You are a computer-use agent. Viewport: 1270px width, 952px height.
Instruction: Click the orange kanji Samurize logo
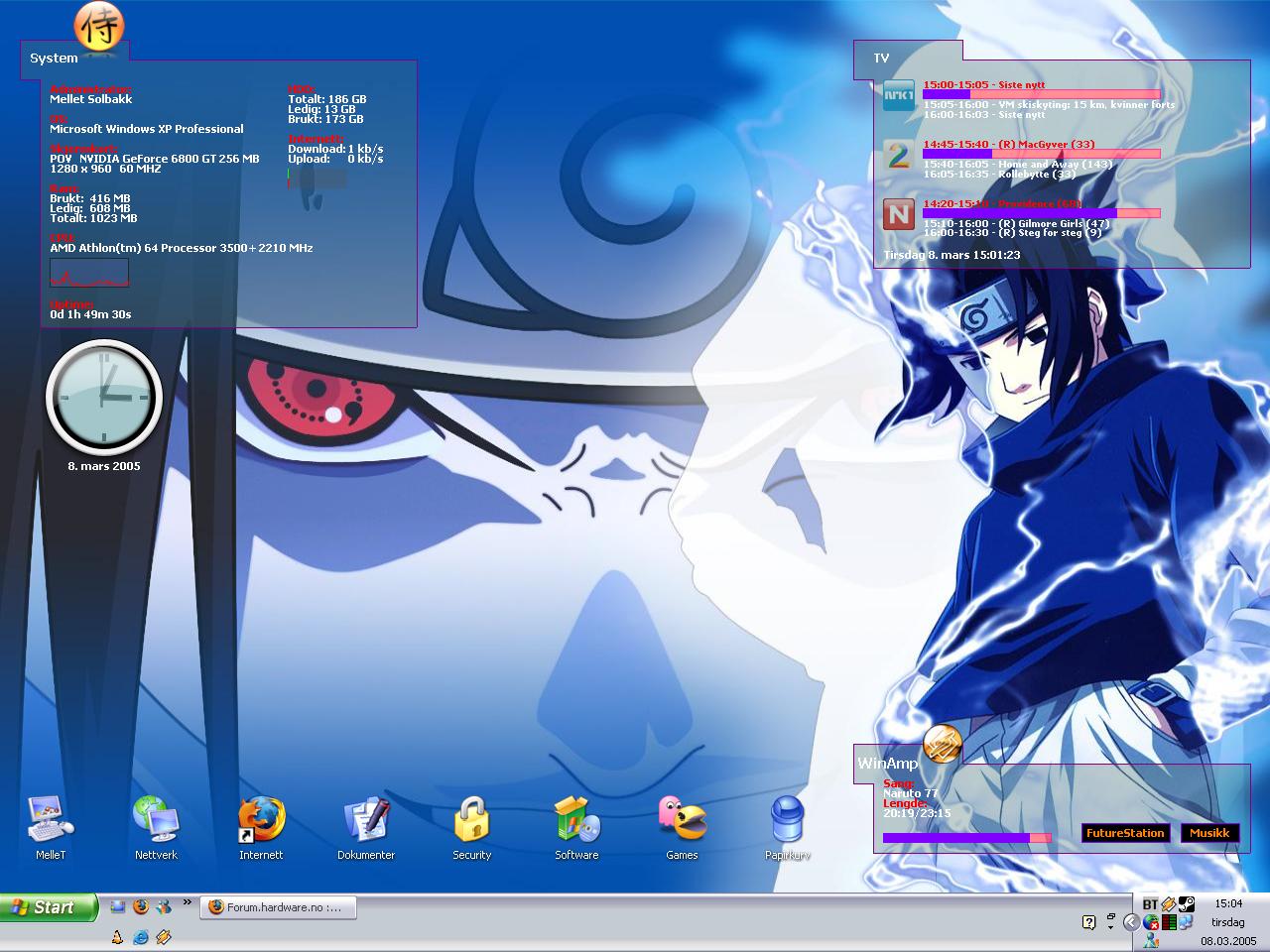(x=100, y=26)
